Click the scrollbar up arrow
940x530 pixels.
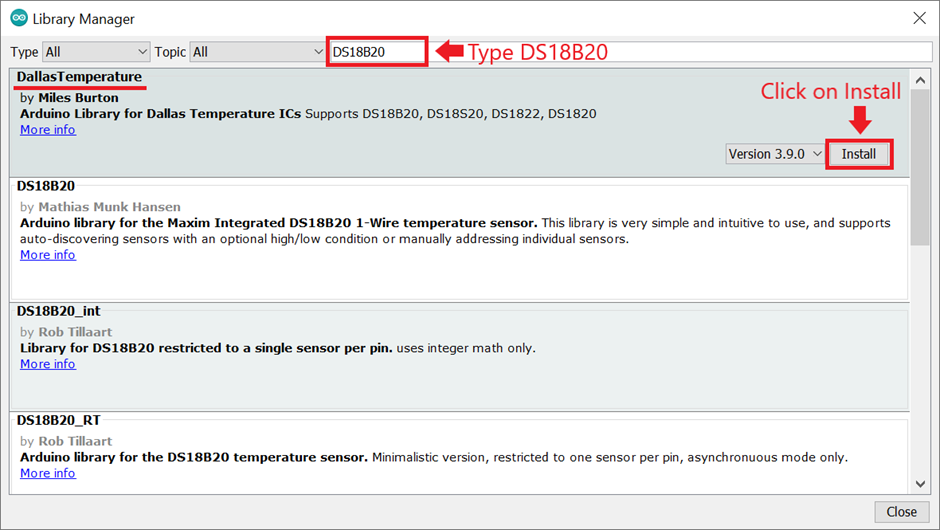point(920,76)
